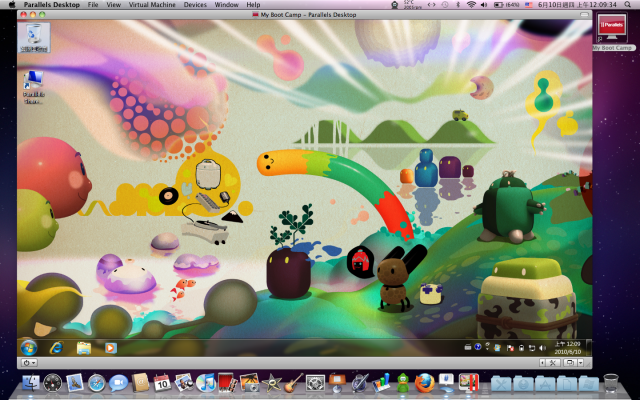Select the Parallels Shared Folders desktop shortcut
Image resolution: width=640 pixels, height=400 pixels.
(x=33, y=87)
